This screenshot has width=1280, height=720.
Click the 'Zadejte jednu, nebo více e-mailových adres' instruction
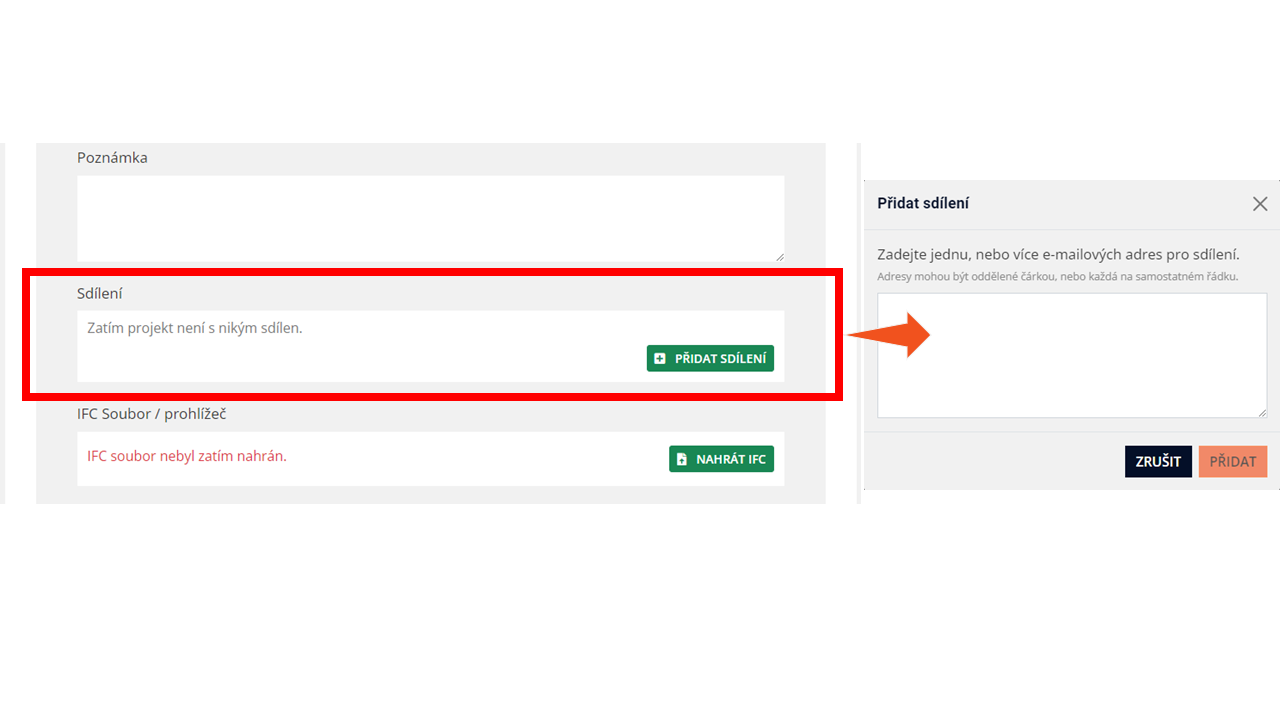coord(1058,254)
